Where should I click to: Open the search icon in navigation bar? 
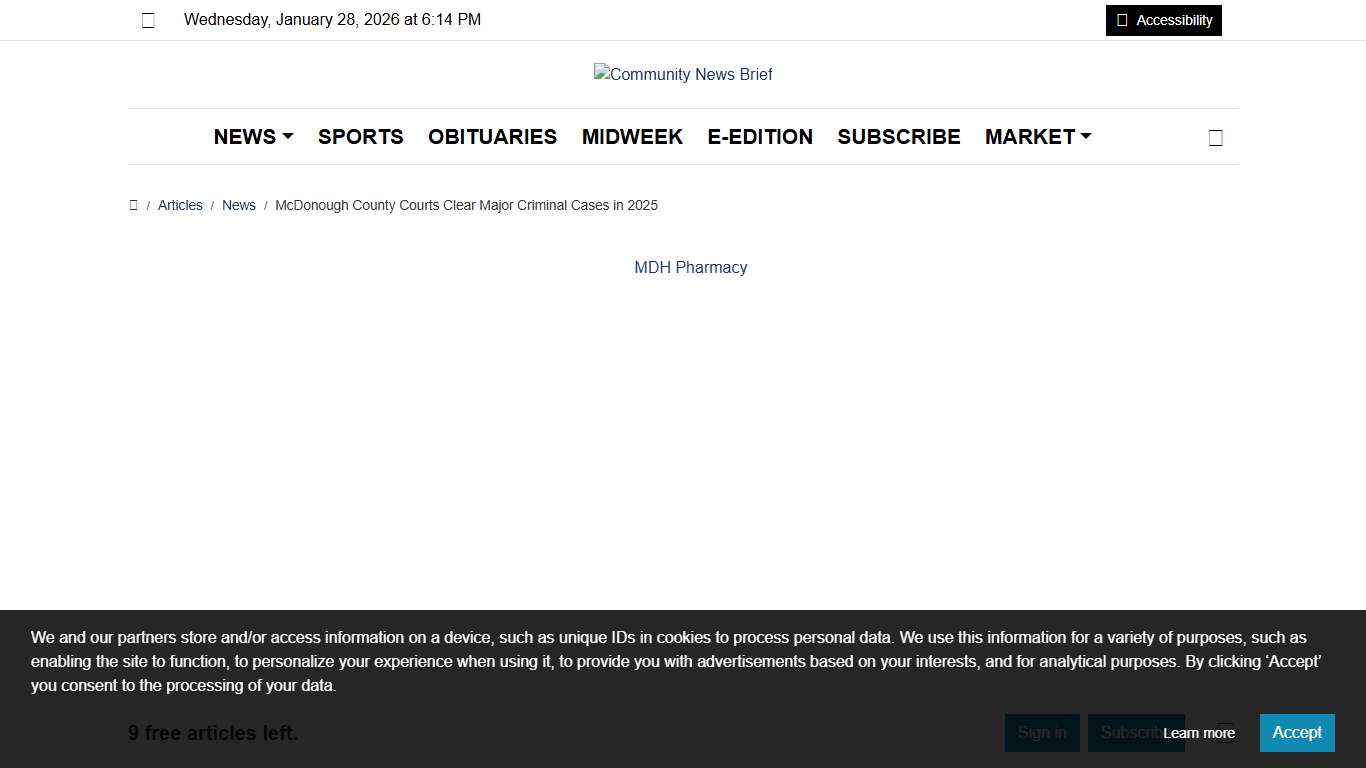tap(1215, 138)
